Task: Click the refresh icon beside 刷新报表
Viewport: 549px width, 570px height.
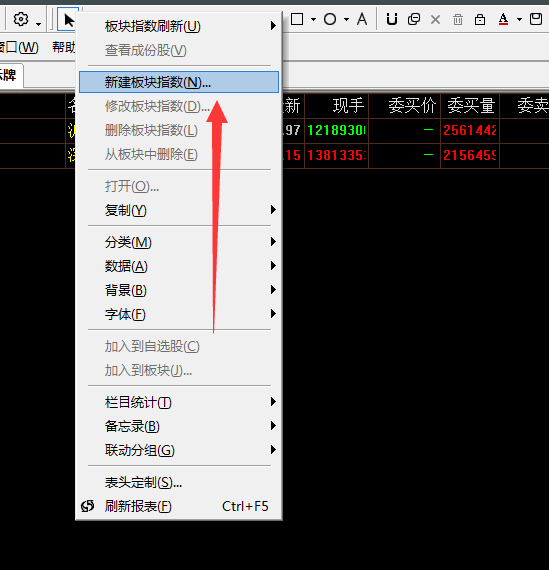Action: [88, 506]
